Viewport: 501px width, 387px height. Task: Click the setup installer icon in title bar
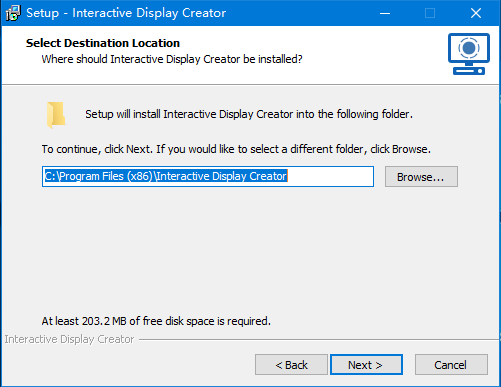pyautogui.click(x=13, y=13)
